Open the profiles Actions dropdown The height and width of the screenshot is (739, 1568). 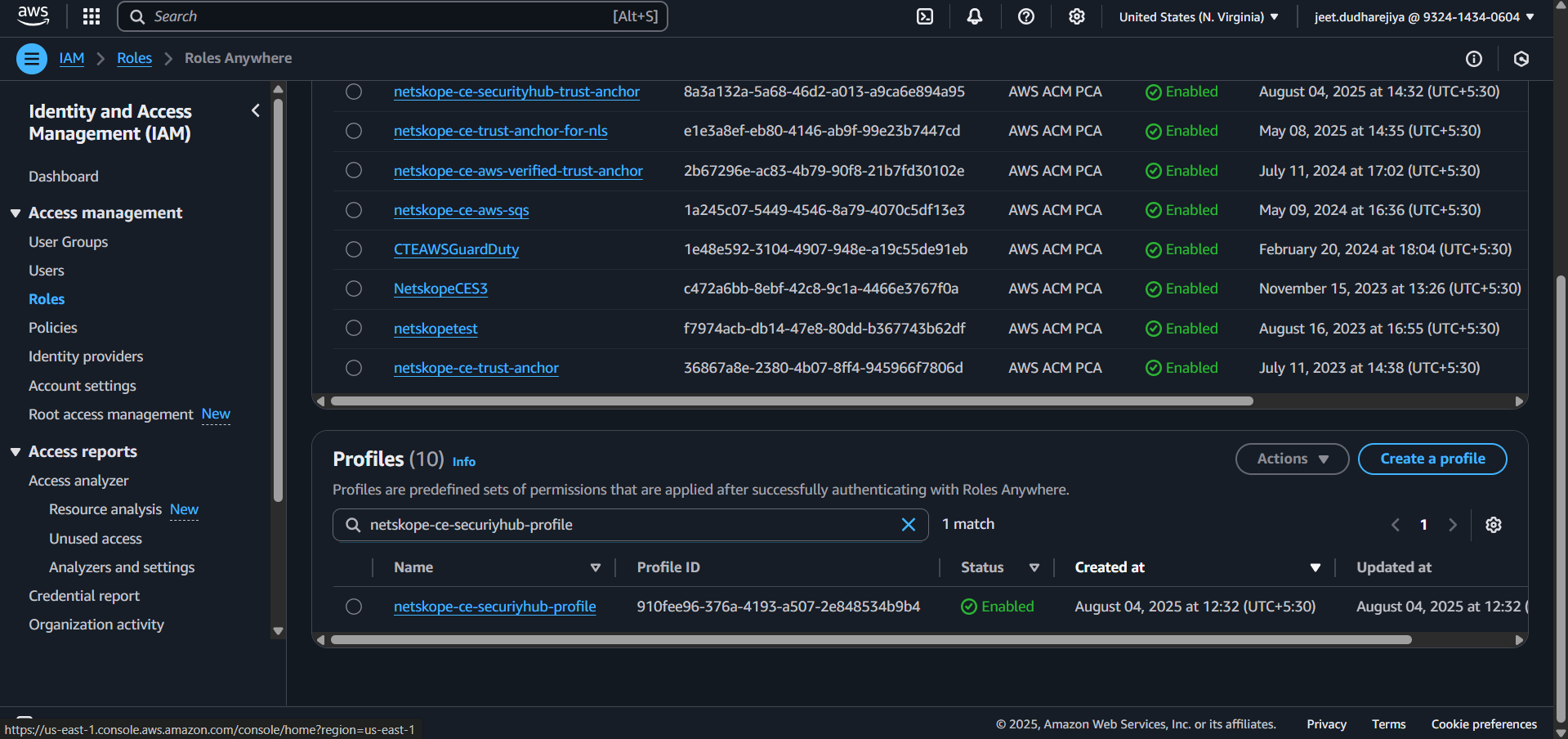click(x=1292, y=459)
